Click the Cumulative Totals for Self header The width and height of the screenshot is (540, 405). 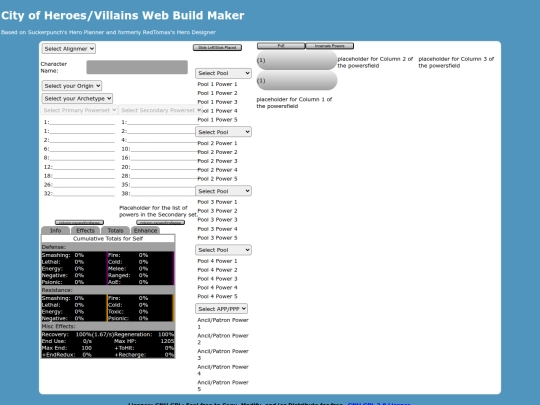tap(108, 239)
